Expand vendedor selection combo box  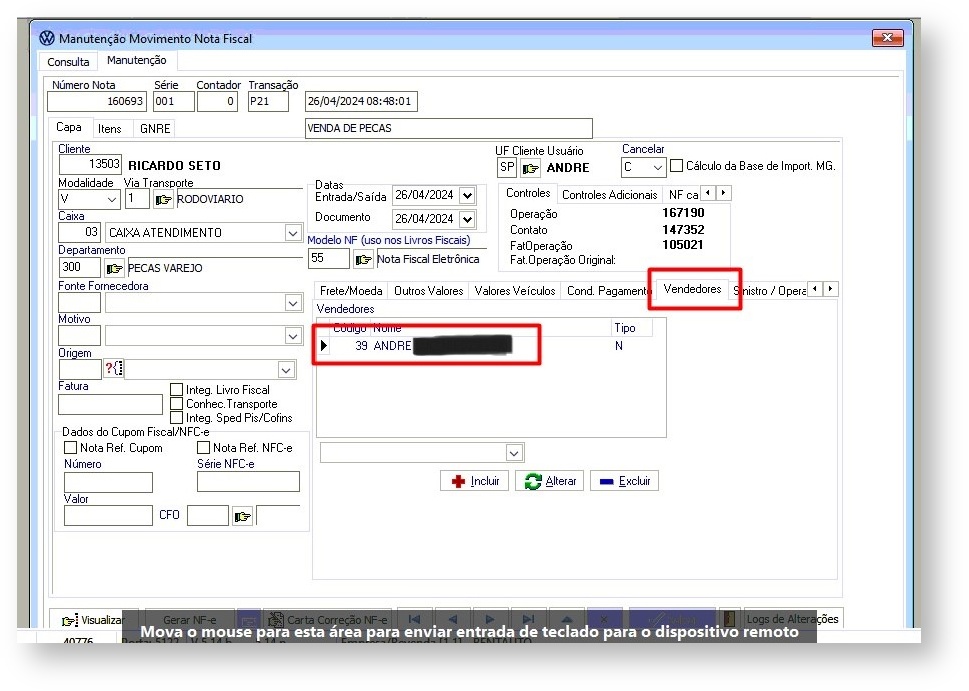pyautogui.click(x=514, y=453)
